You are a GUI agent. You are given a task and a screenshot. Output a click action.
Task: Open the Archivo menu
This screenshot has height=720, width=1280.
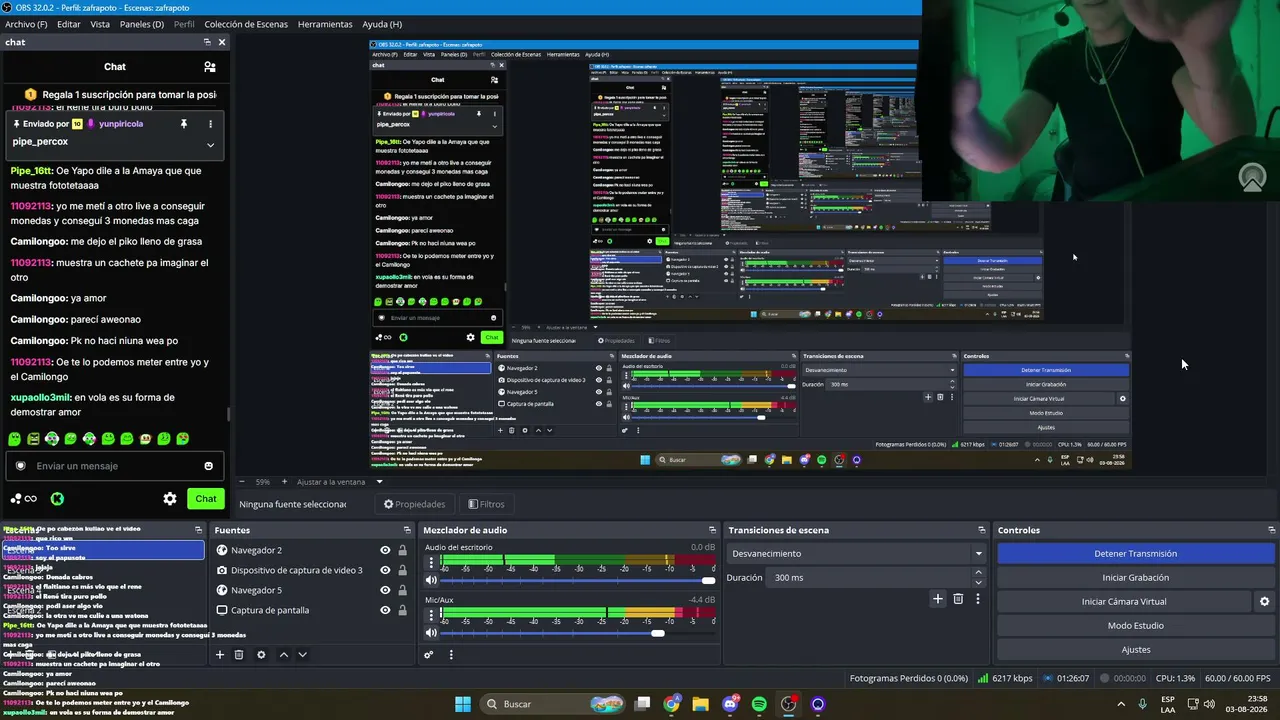pyautogui.click(x=26, y=24)
